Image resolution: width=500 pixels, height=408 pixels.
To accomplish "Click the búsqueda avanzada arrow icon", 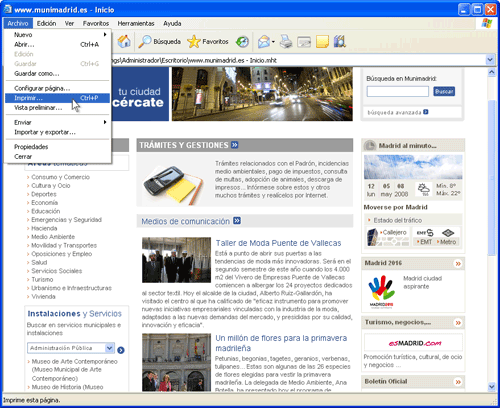I will point(426,112).
